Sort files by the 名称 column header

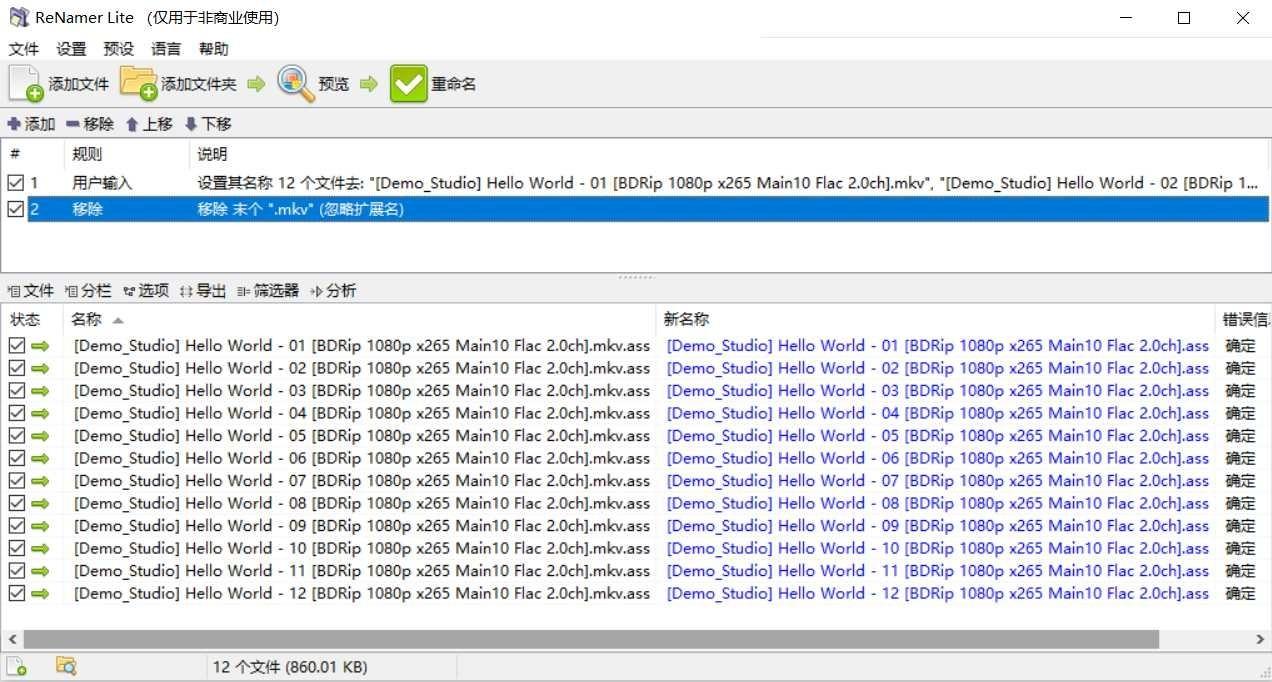point(87,320)
